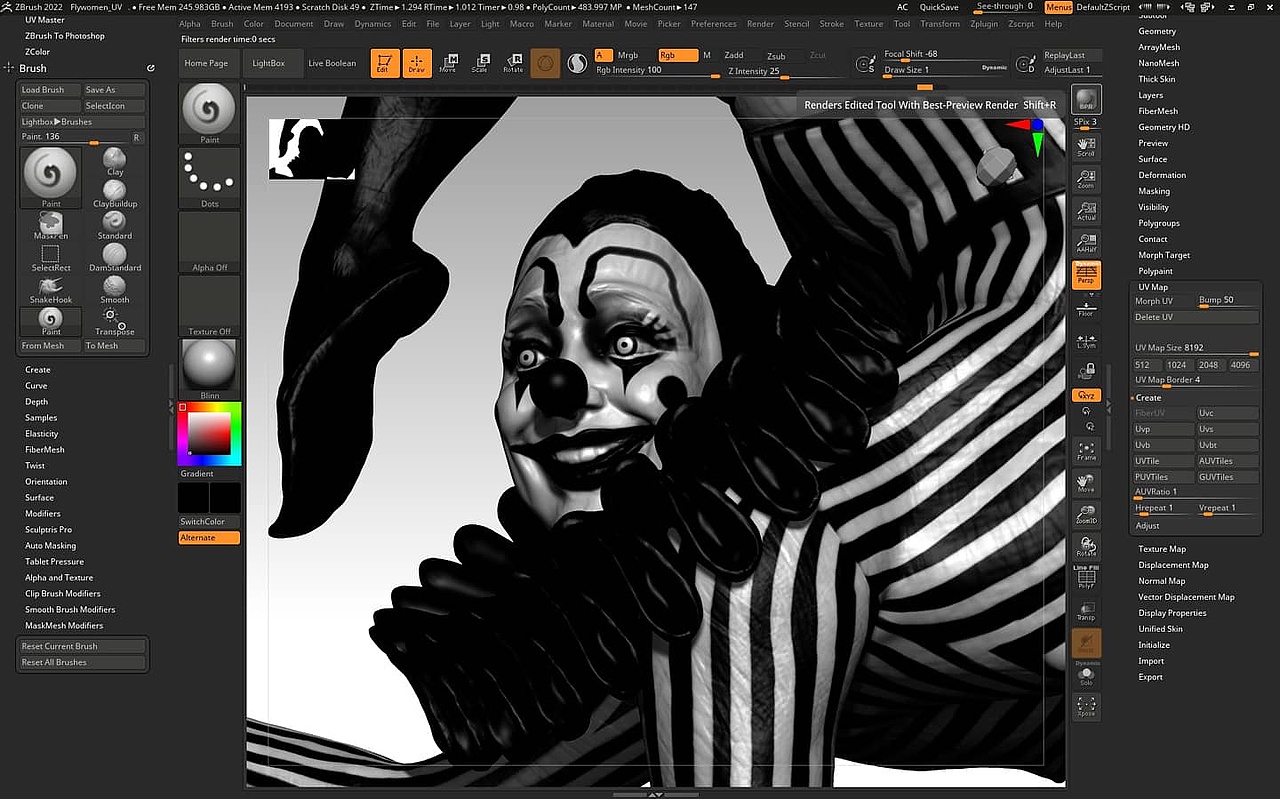The image size is (1280, 799).
Task: Click the Scale gizmo mode button
Action: pyautogui.click(x=480, y=63)
